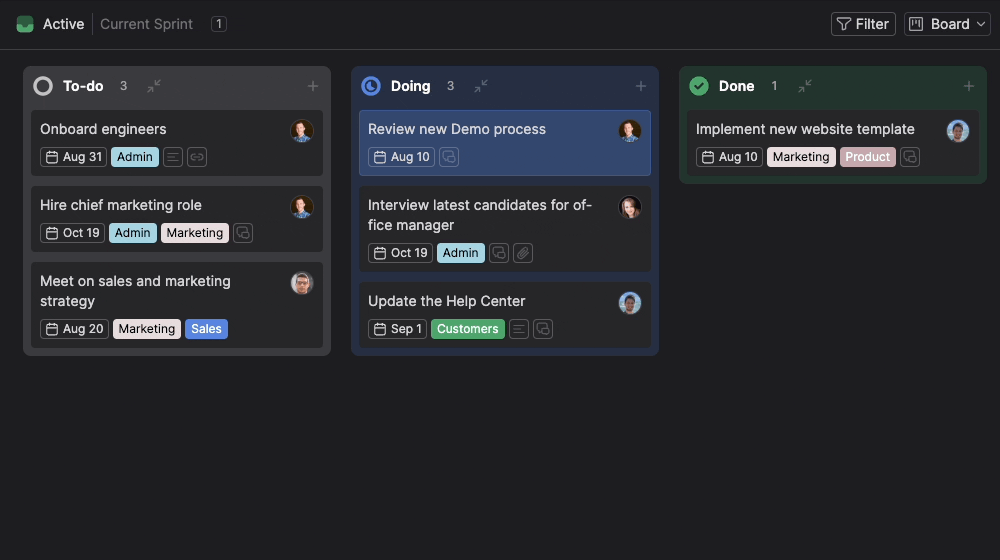
Task: Collapse the Doing column
Action: pyautogui.click(x=481, y=86)
